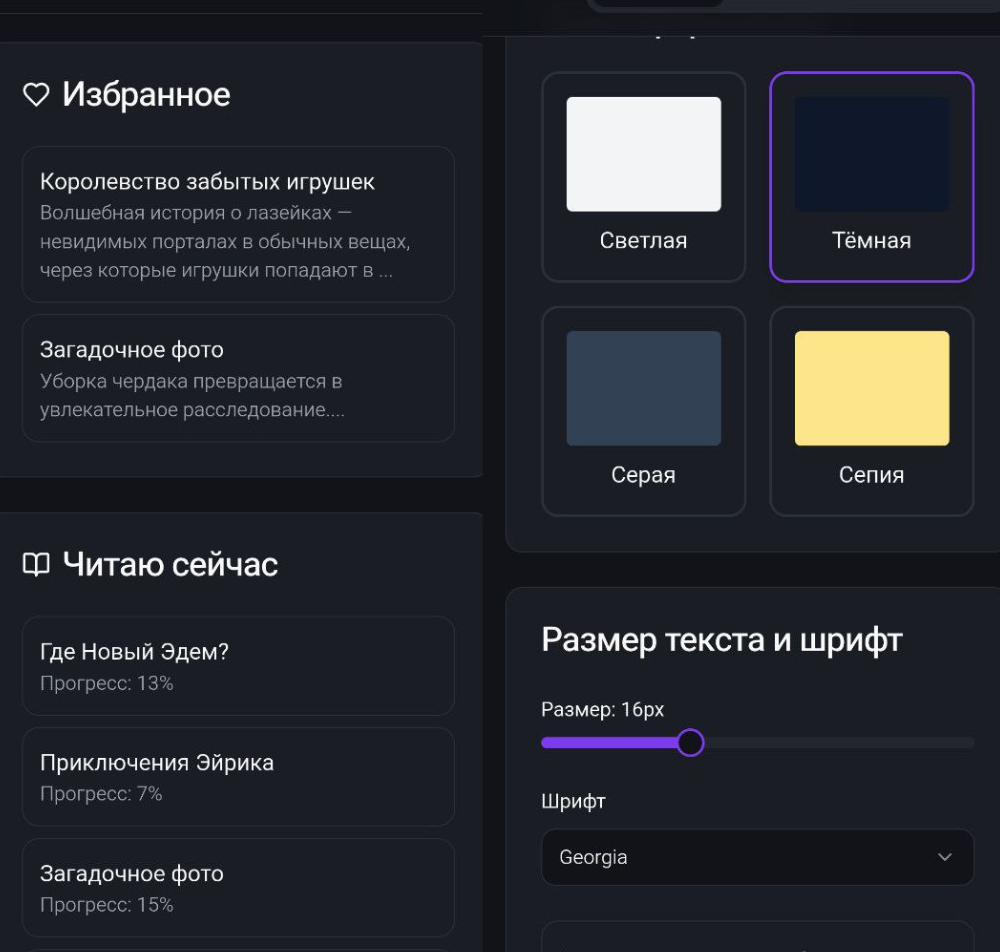This screenshot has height=952, width=1000.
Task: Click the heart icon beside Избранное
Action: click(36, 95)
